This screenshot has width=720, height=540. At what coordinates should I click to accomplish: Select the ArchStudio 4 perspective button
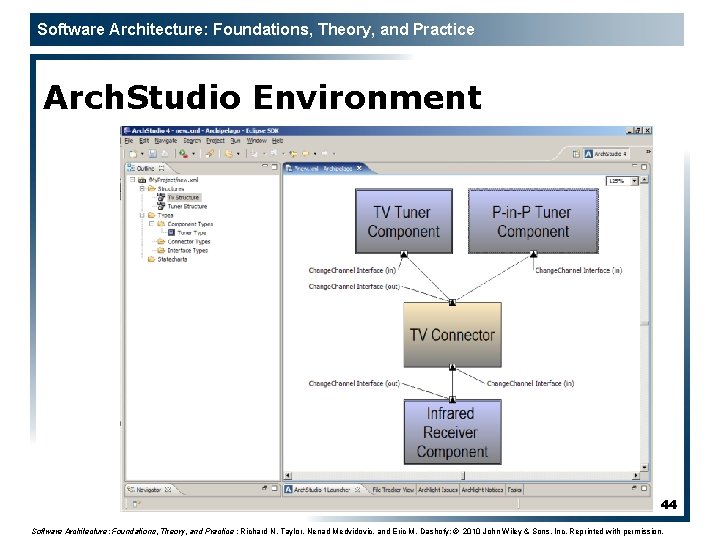click(x=606, y=154)
